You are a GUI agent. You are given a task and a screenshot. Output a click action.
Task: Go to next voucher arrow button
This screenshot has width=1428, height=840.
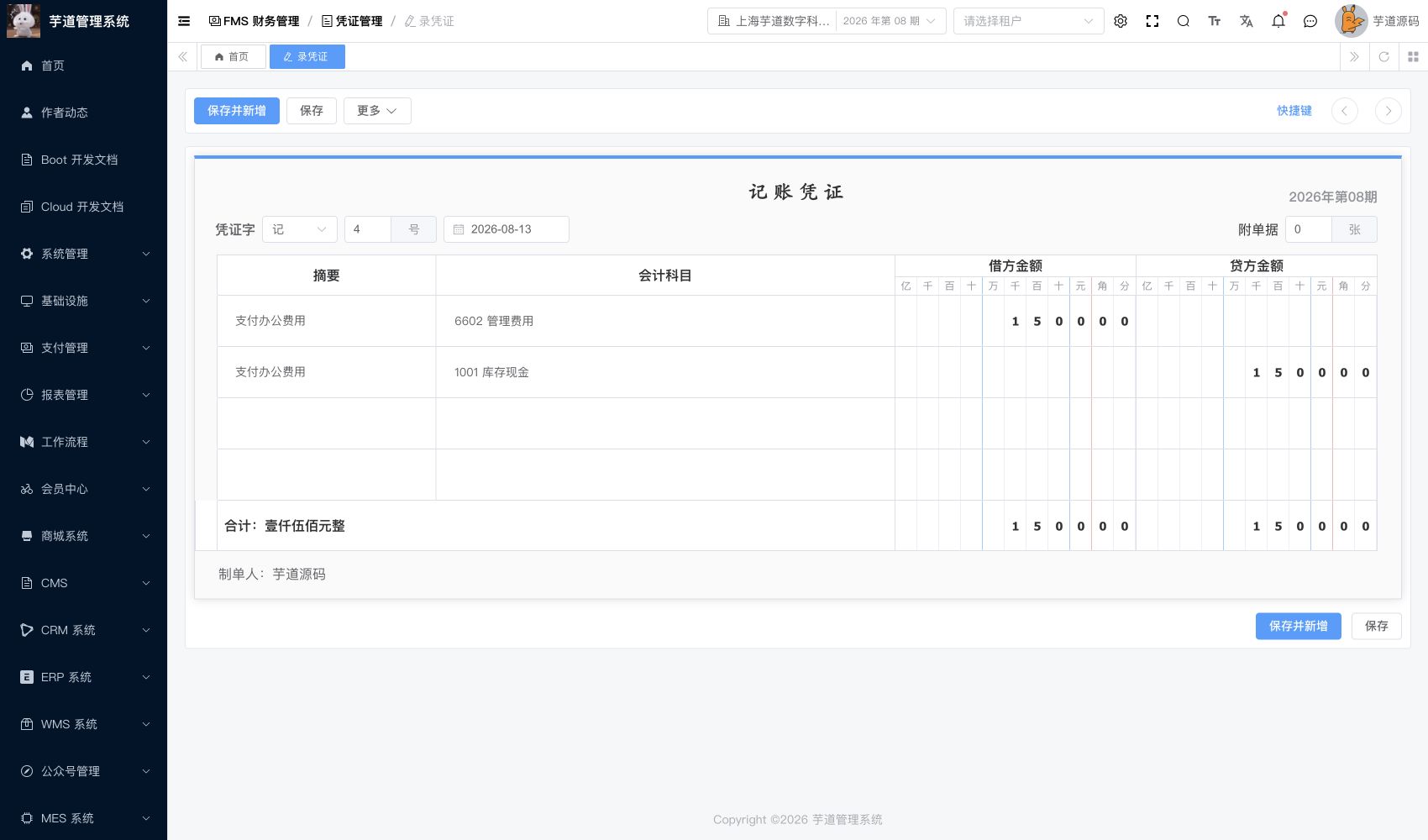click(x=1389, y=111)
